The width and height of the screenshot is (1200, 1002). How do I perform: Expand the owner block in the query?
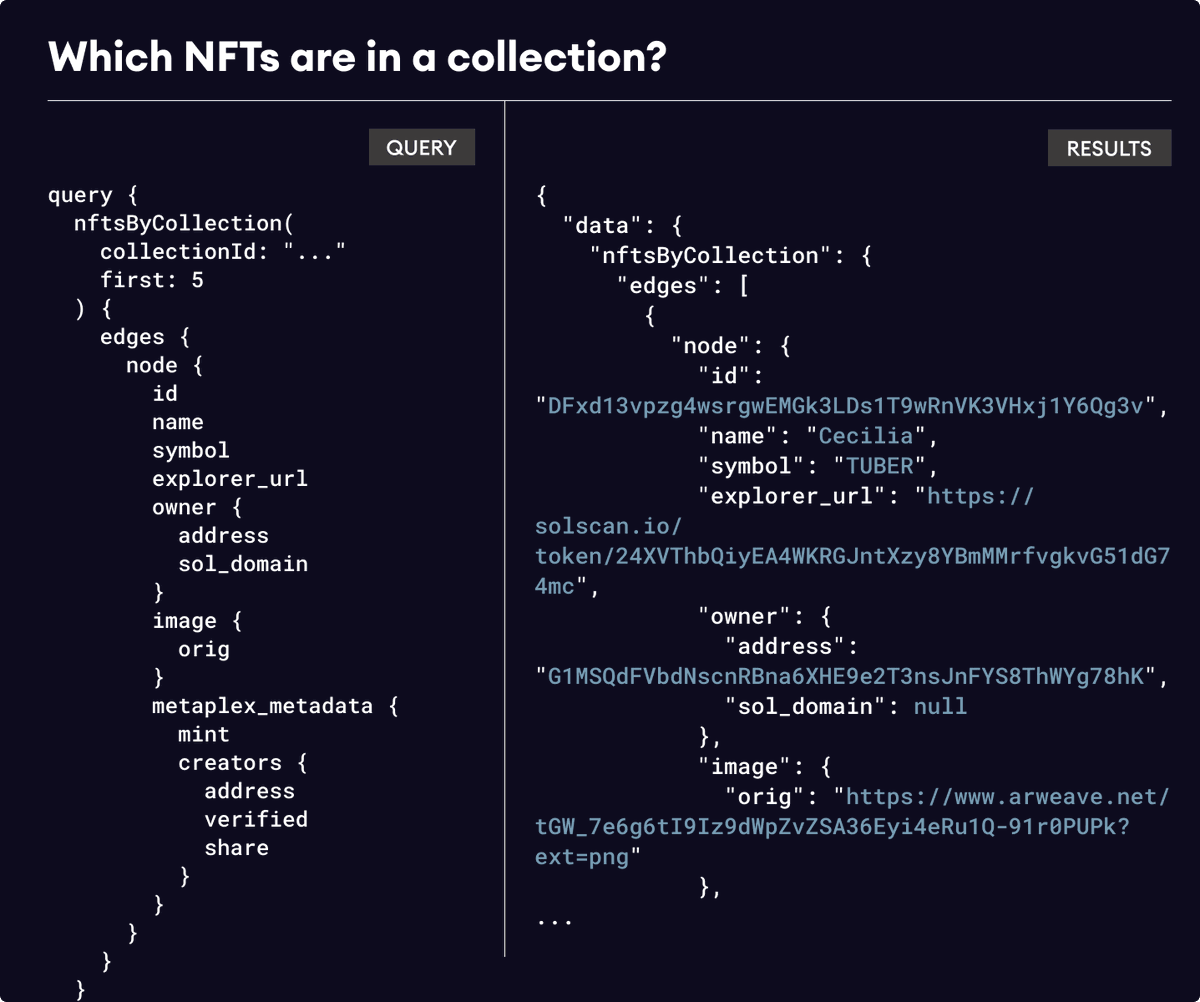click(186, 506)
